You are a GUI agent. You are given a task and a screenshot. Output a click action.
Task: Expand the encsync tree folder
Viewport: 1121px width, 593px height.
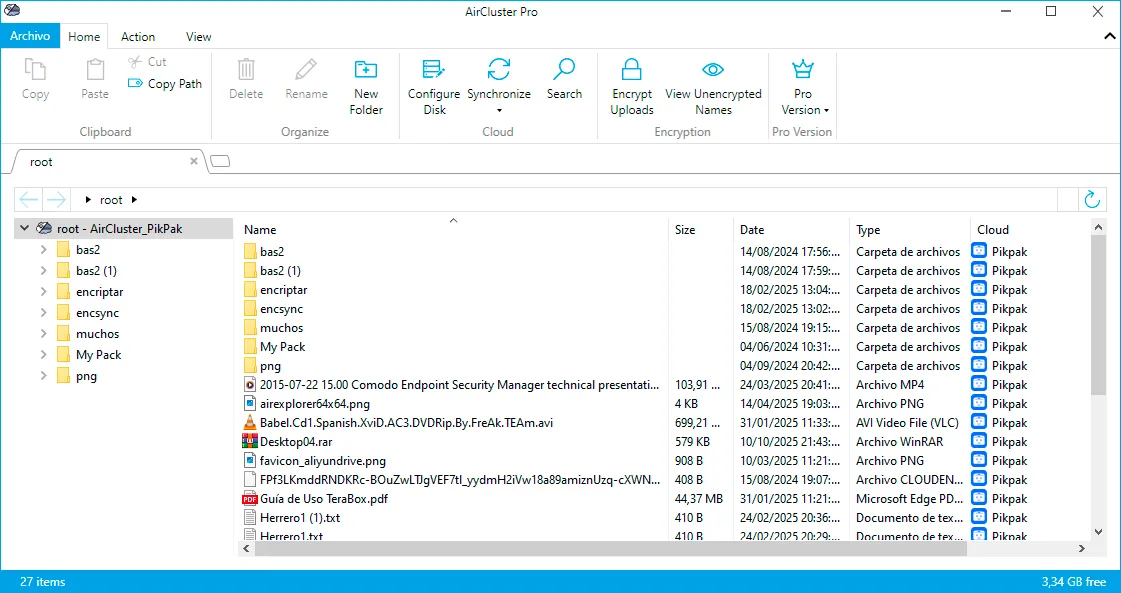click(44, 313)
